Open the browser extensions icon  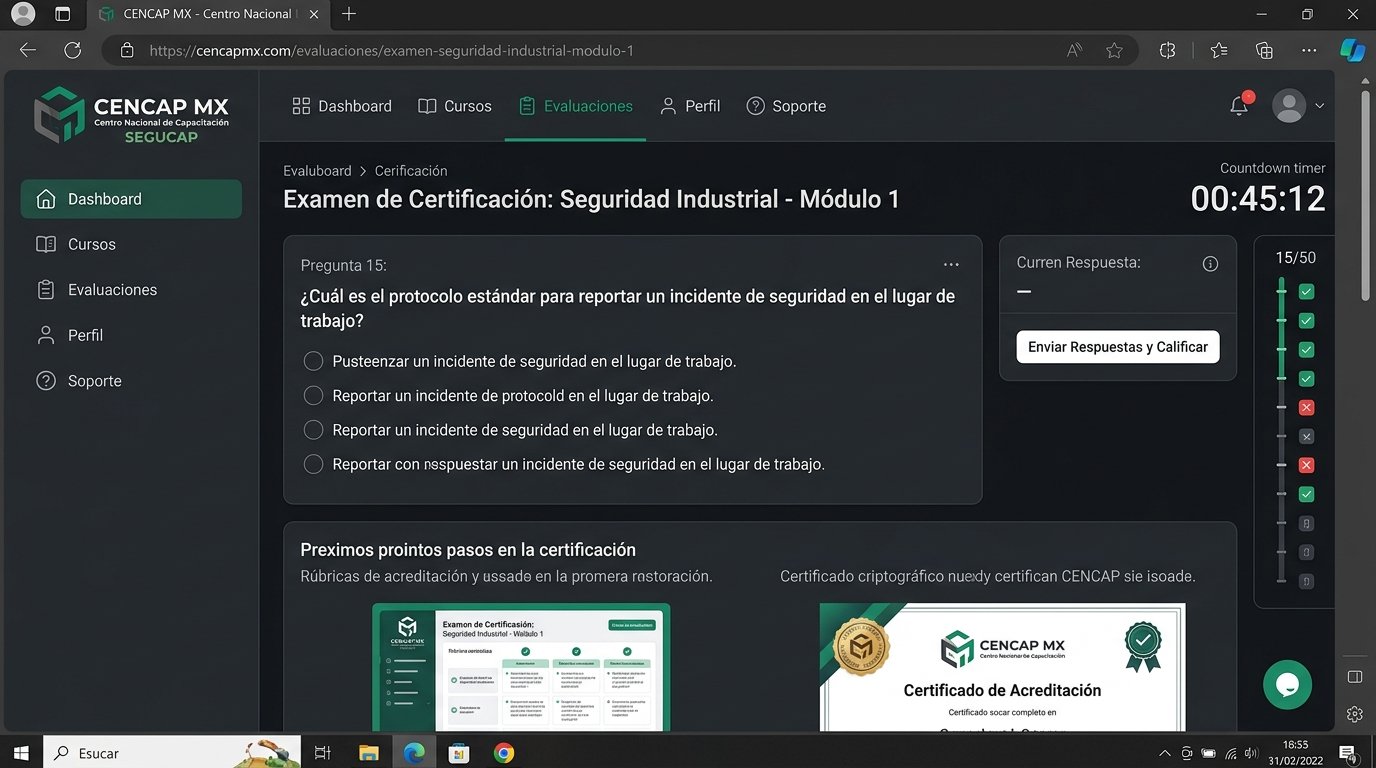click(1167, 50)
